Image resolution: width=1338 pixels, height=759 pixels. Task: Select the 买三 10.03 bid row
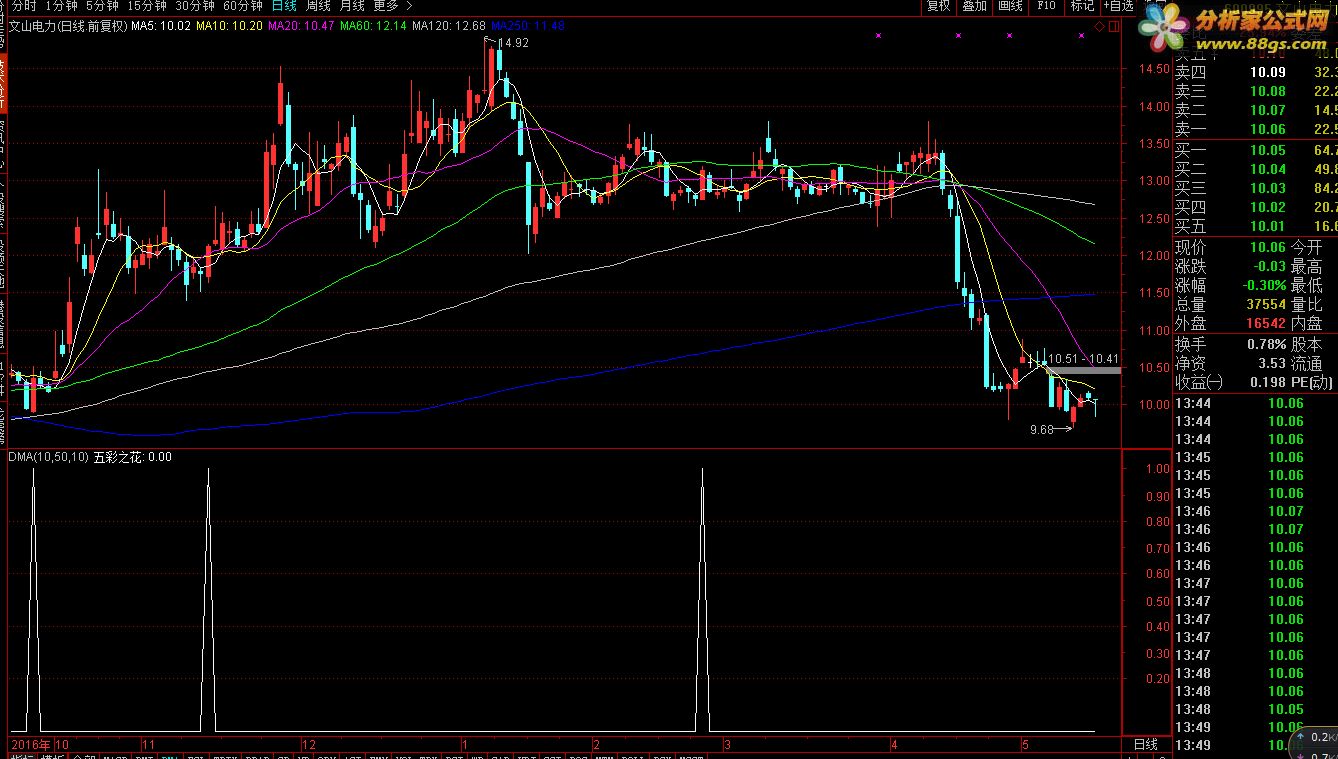coord(1255,188)
